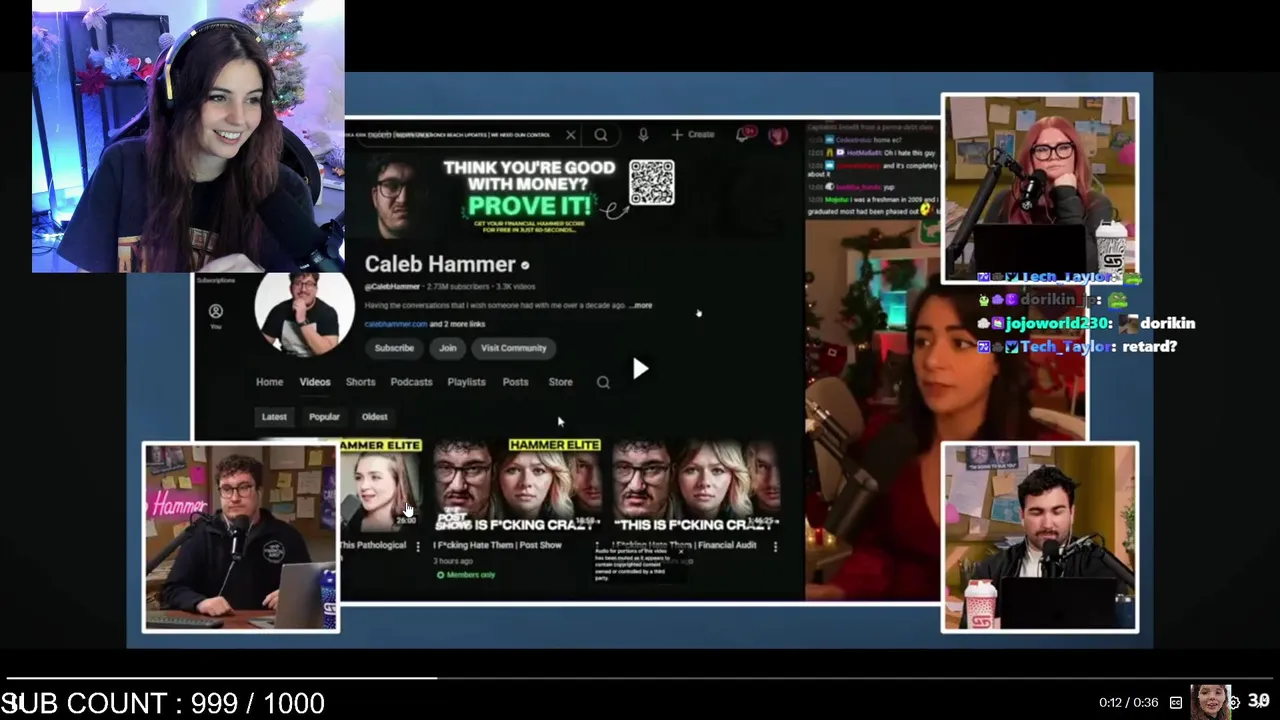
Task: Click the QR code in the channel banner
Action: tap(652, 182)
